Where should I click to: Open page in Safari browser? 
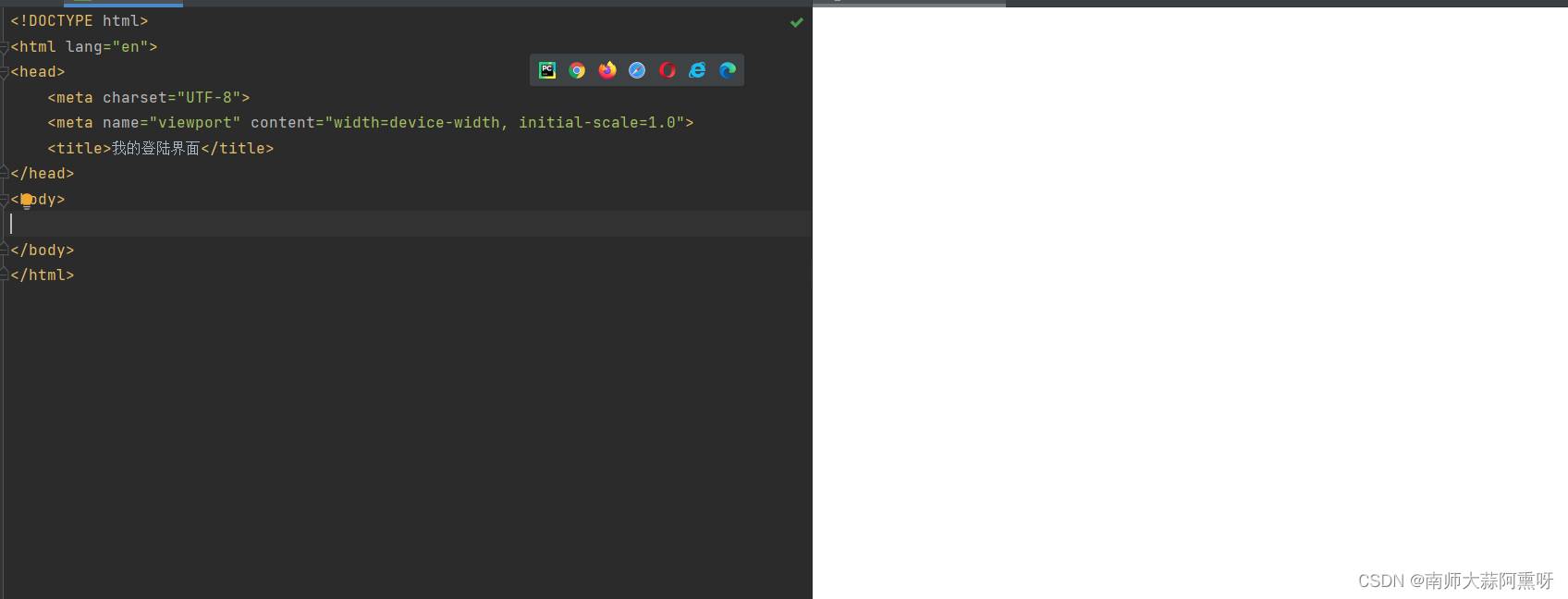coord(637,70)
